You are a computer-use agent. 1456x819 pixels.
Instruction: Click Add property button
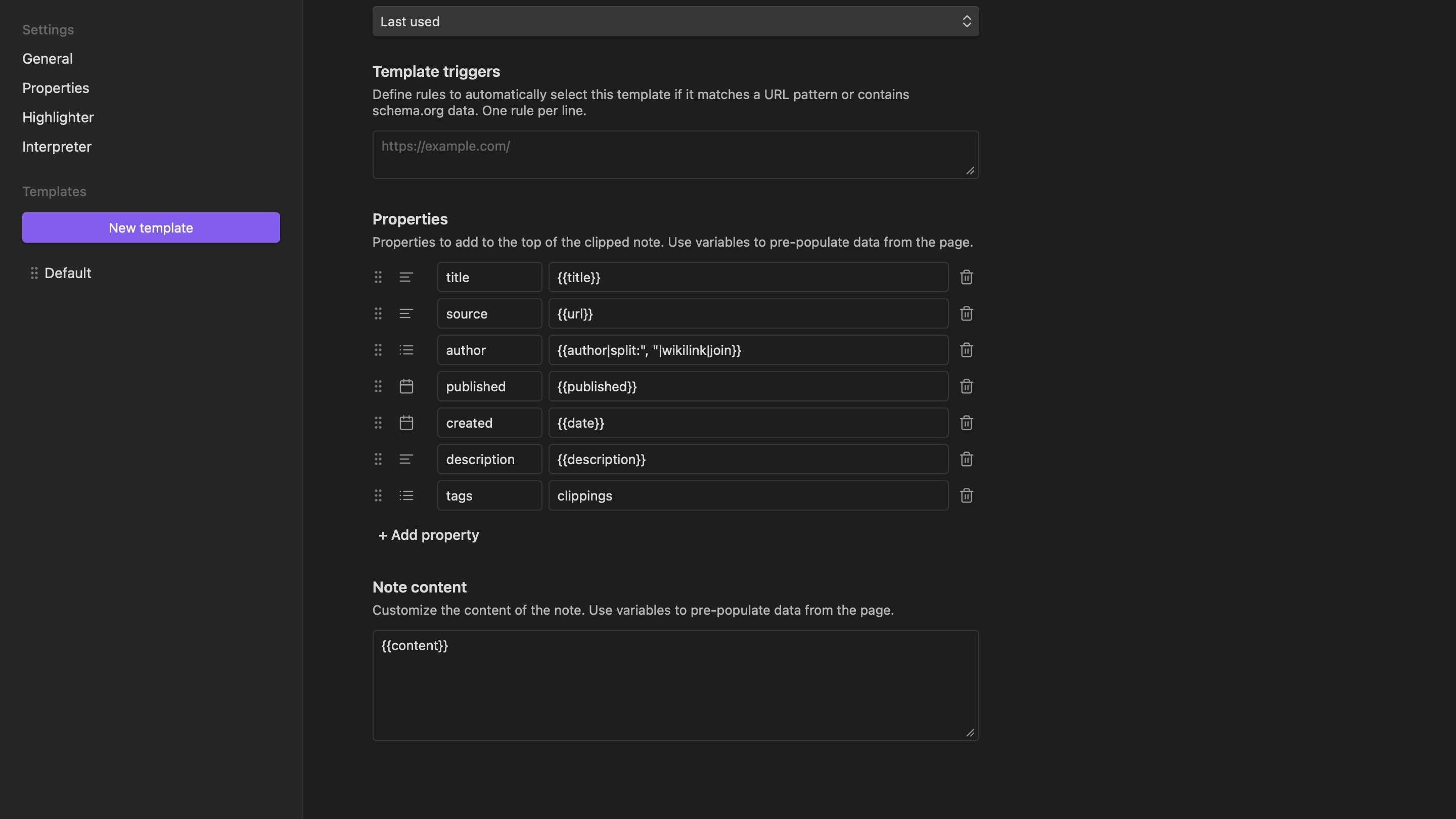[428, 535]
